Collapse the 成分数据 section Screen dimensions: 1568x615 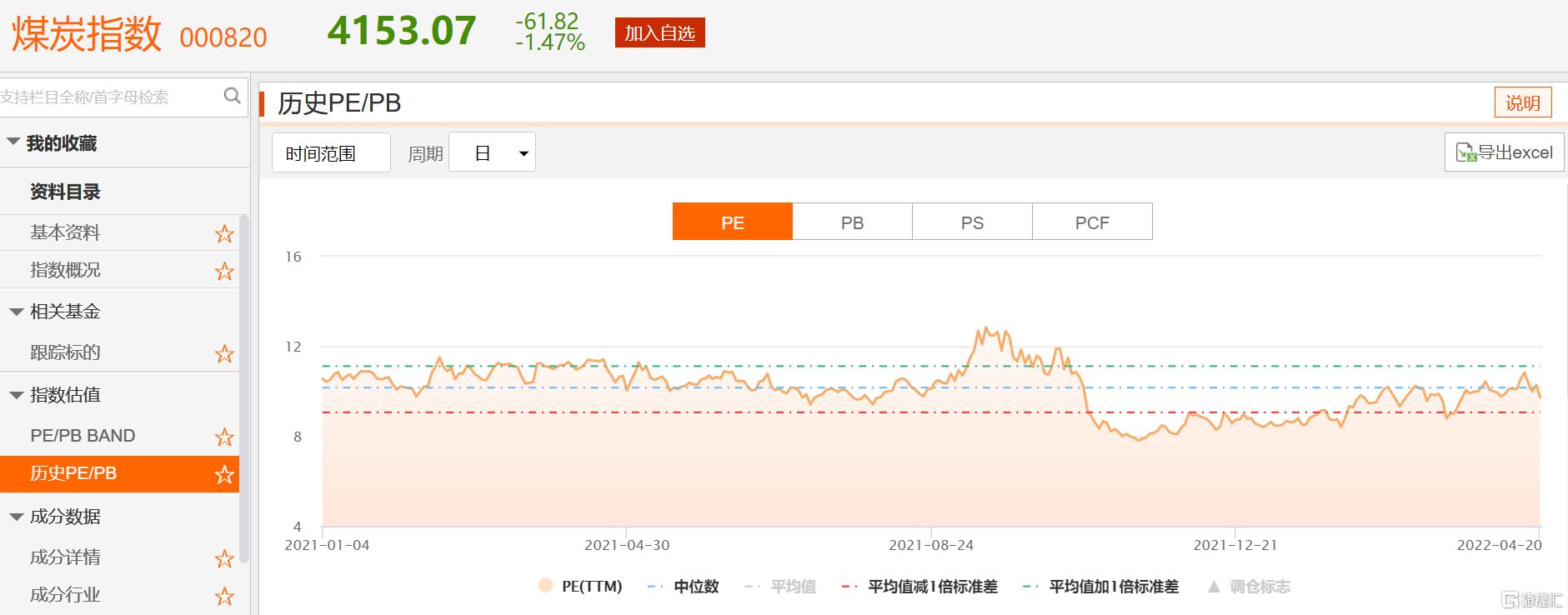click(x=16, y=517)
